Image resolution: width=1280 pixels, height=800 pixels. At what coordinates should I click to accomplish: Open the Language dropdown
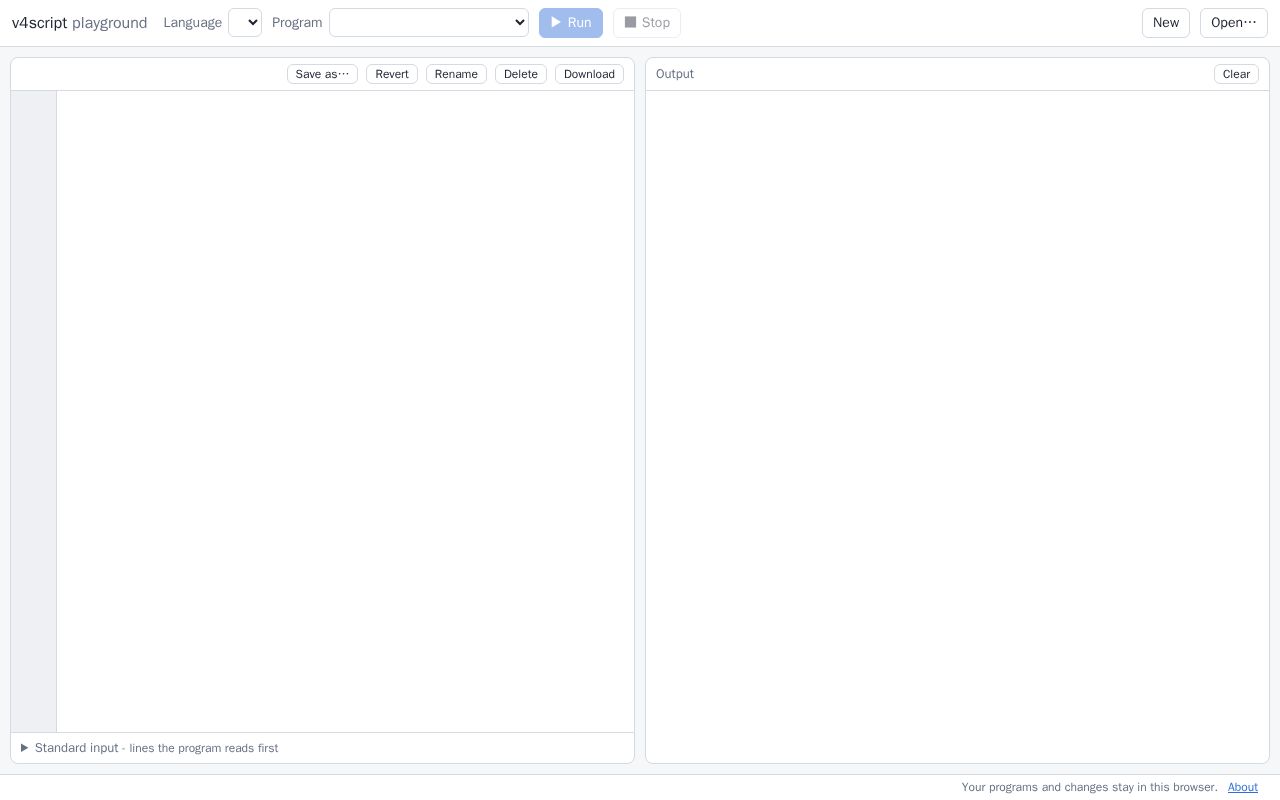click(x=245, y=23)
